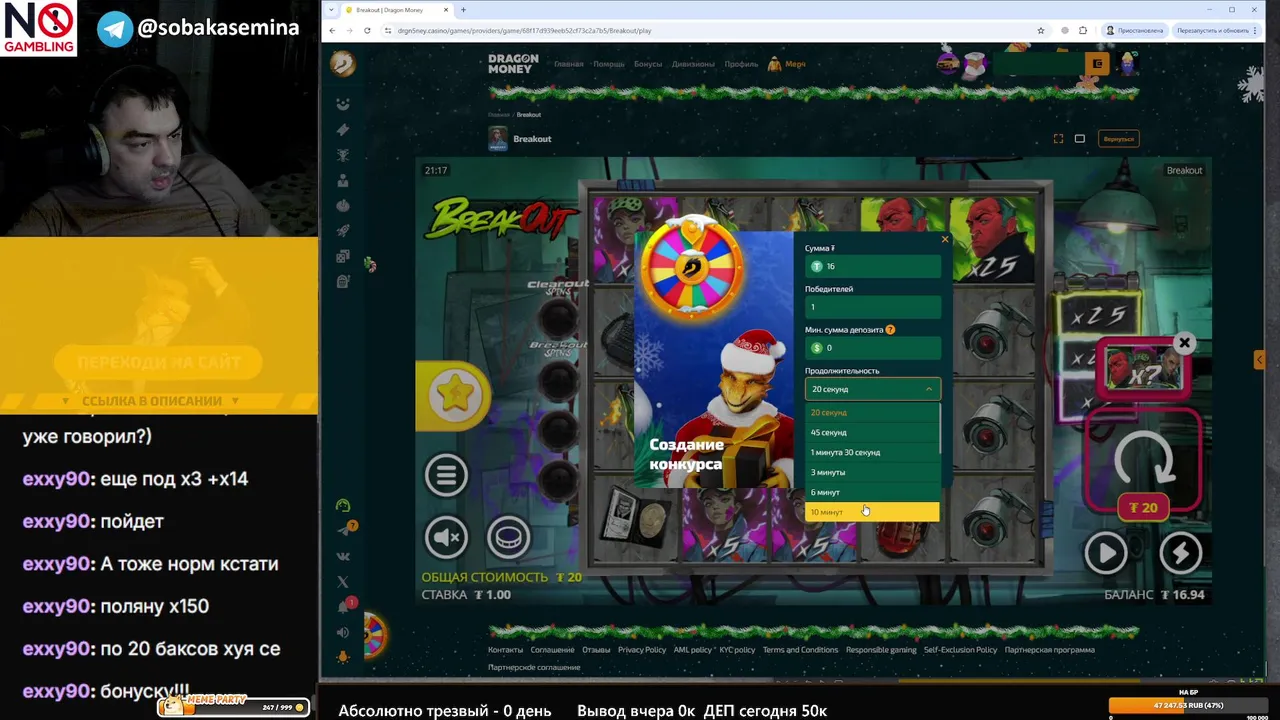Viewport: 1280px width, 720px height.
Task: Expand side panel orange arrow tab
Action: click(x=1259, y=359)
